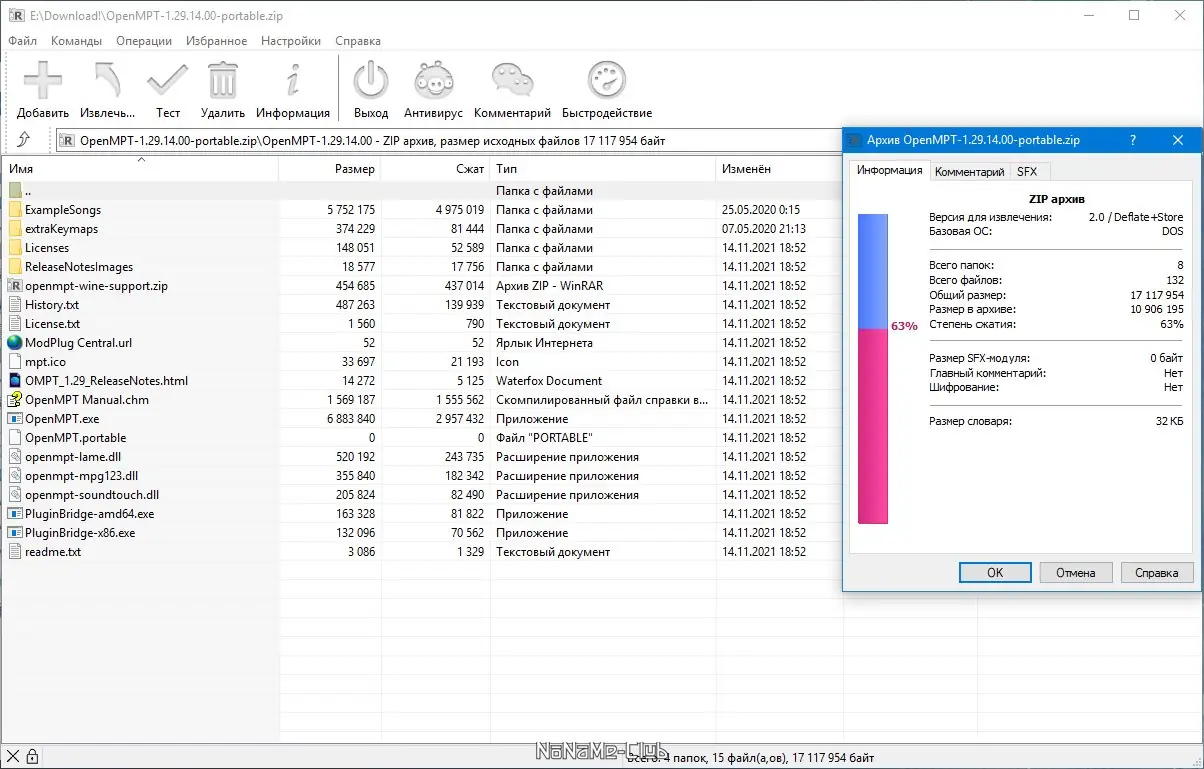Select the Информация tab in dialog
The height and width of the screenshot is (769, 1204).
889,170
